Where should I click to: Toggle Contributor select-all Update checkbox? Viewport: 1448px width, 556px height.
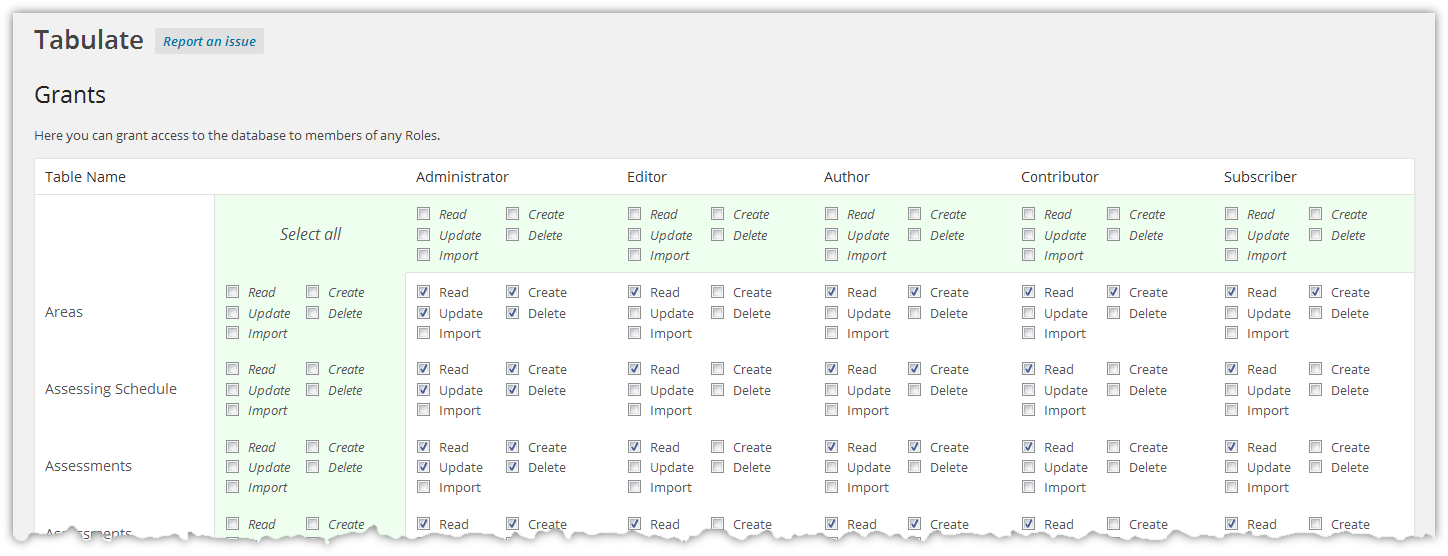(x=1029, y=235)
